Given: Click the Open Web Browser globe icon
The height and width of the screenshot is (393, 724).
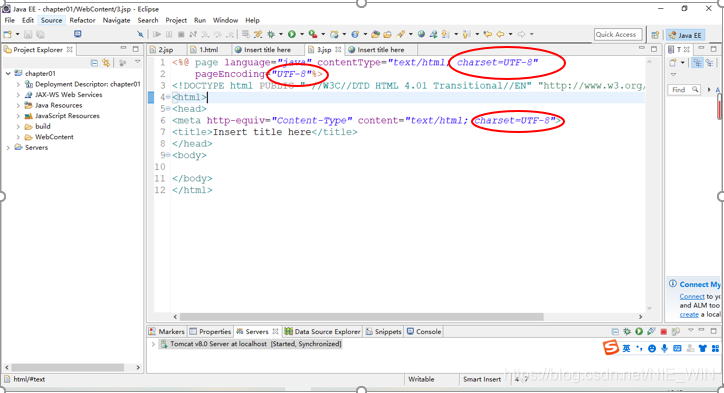Looking at the screenshot, I should click(421, 34).
